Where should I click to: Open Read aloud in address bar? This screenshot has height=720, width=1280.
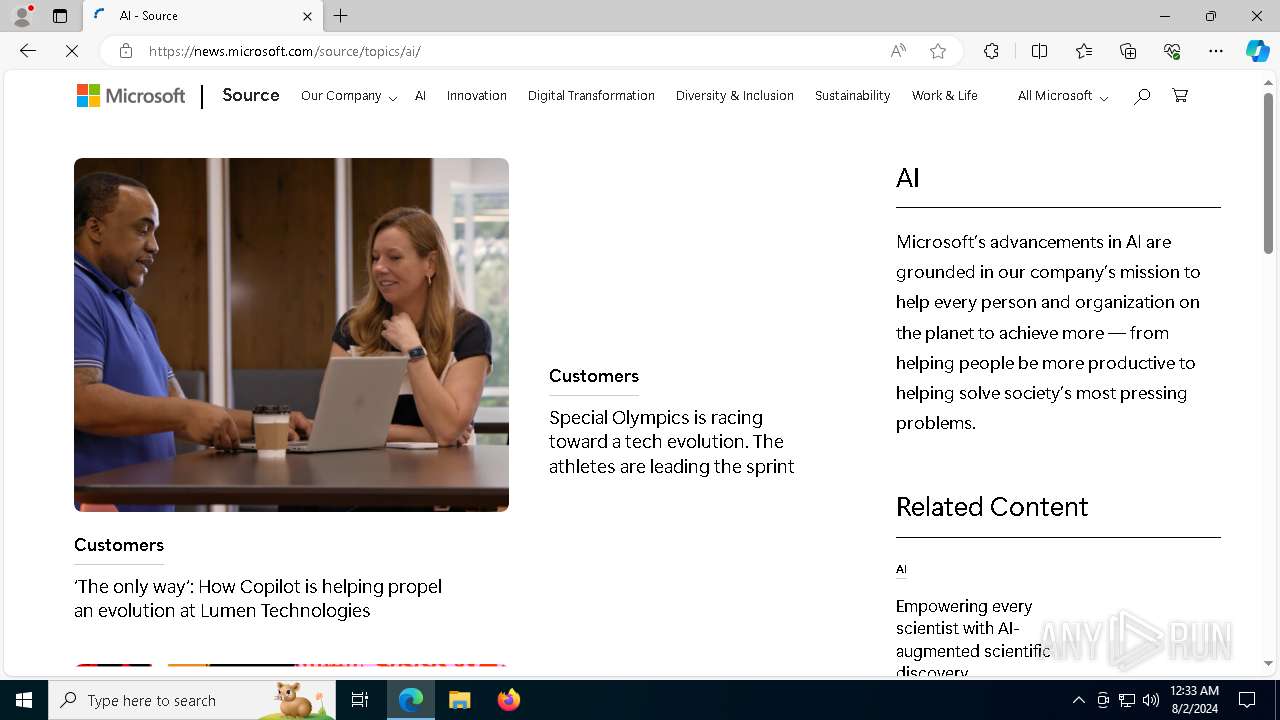click(898, 51)
